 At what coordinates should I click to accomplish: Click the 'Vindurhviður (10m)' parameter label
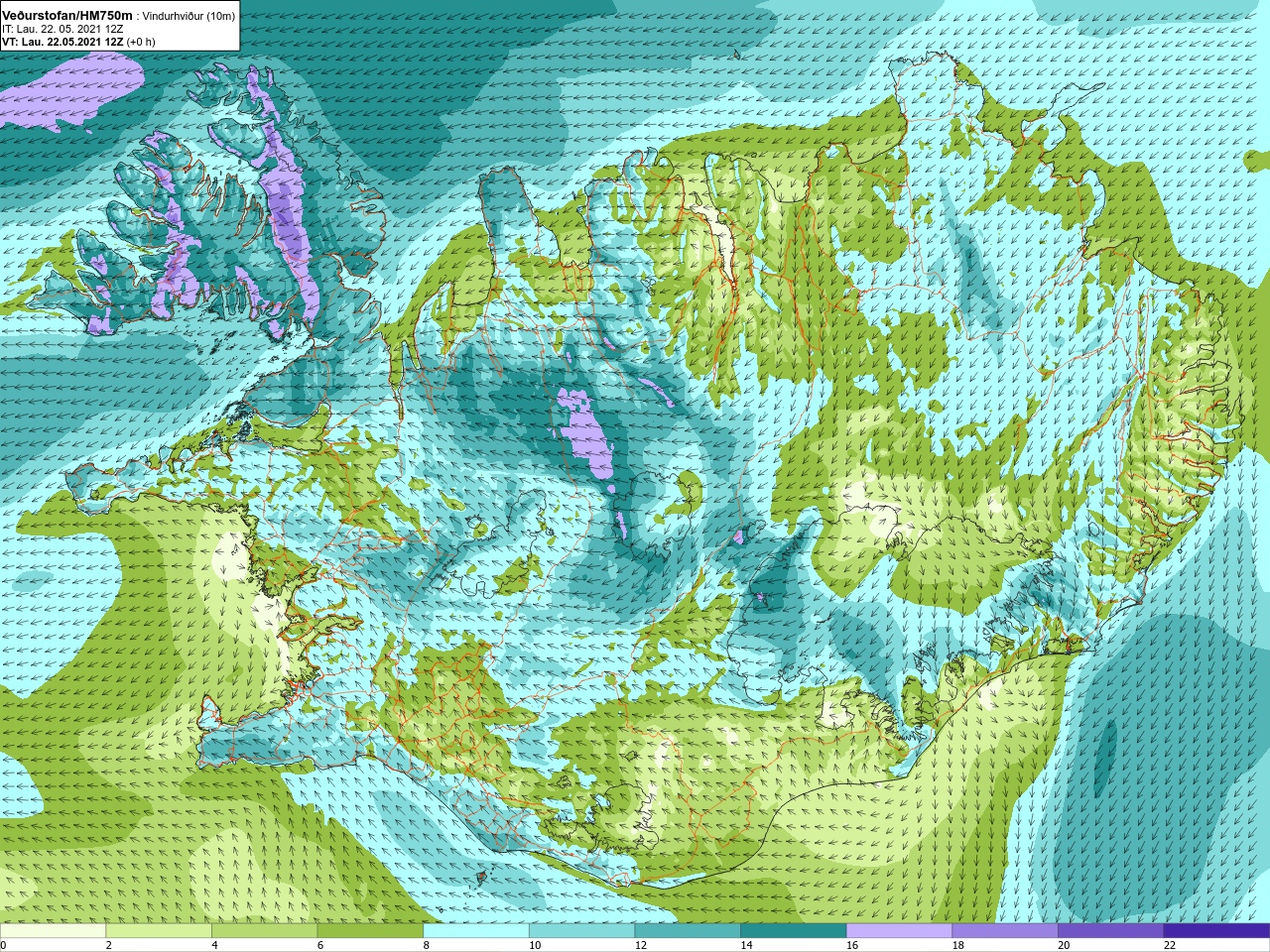tap(190, 16)
